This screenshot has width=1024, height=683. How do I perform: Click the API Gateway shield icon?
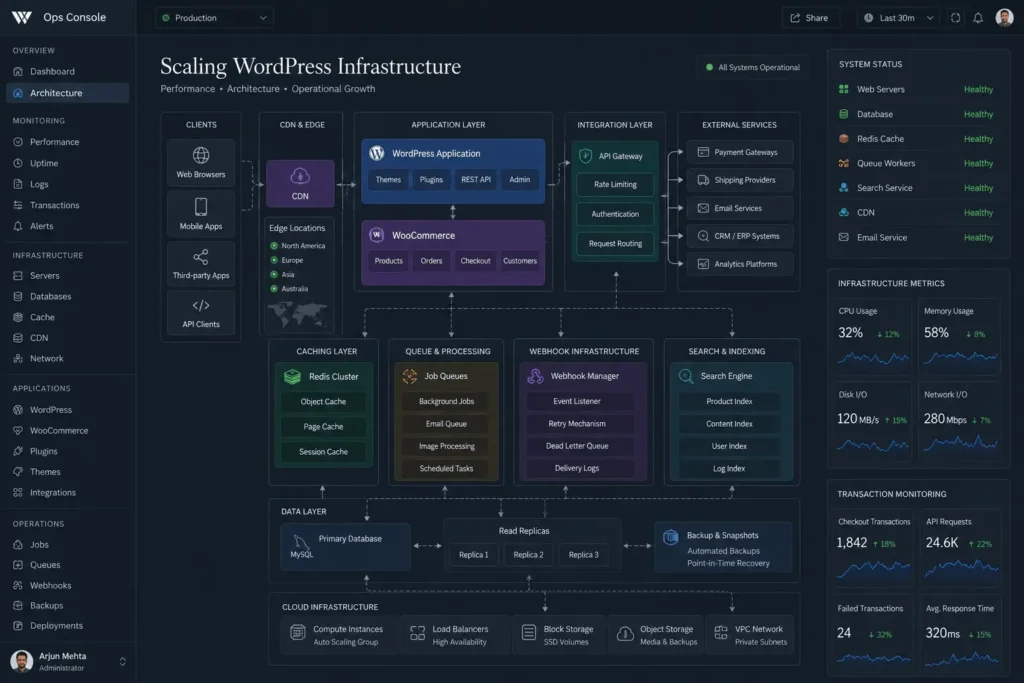[585, 156]
